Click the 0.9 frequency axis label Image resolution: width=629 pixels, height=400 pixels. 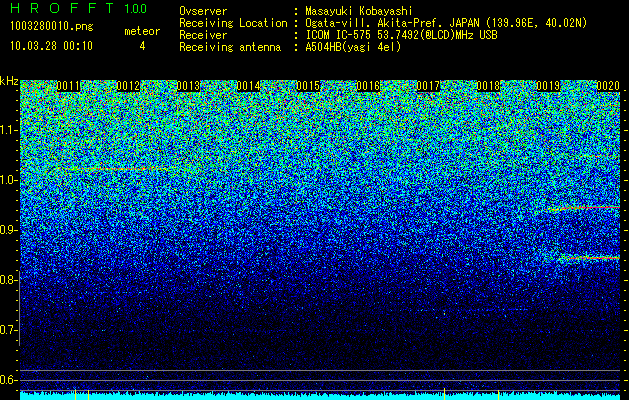(x=9, y=230)
